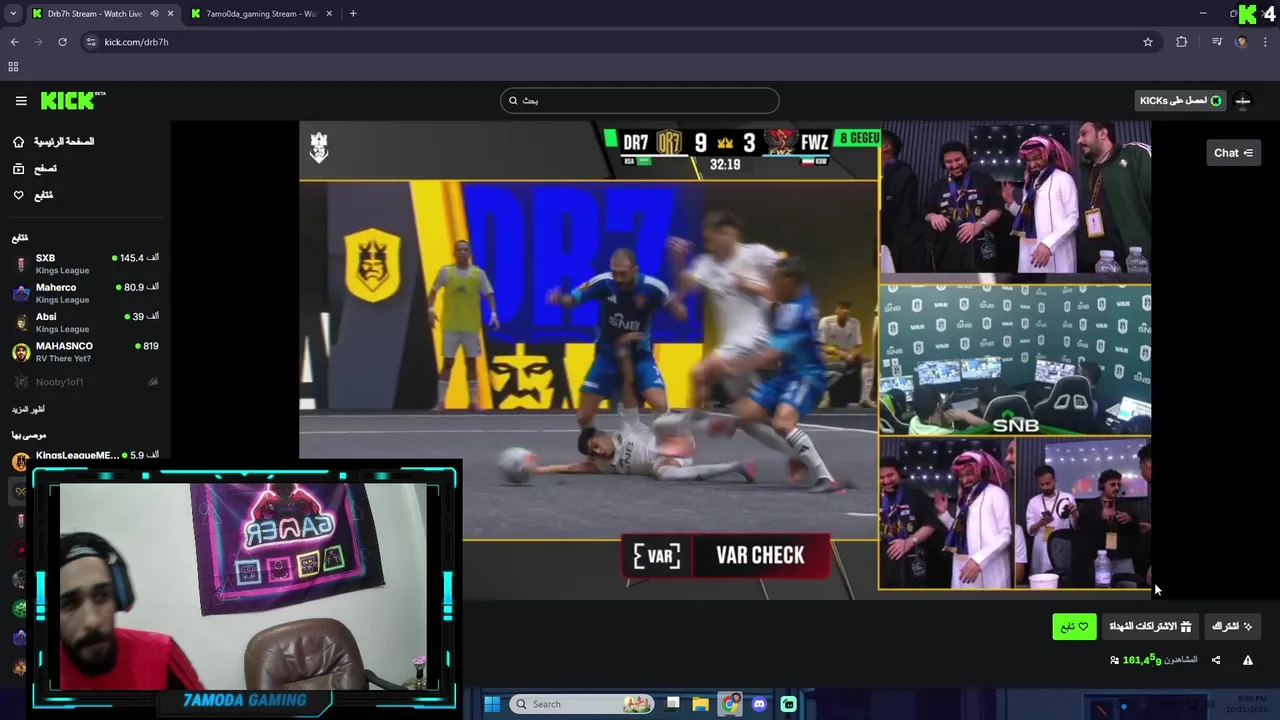The width and height of the screenshot is (1280, 720).
Task: Open the Windows Start menu
Action: 492,704
